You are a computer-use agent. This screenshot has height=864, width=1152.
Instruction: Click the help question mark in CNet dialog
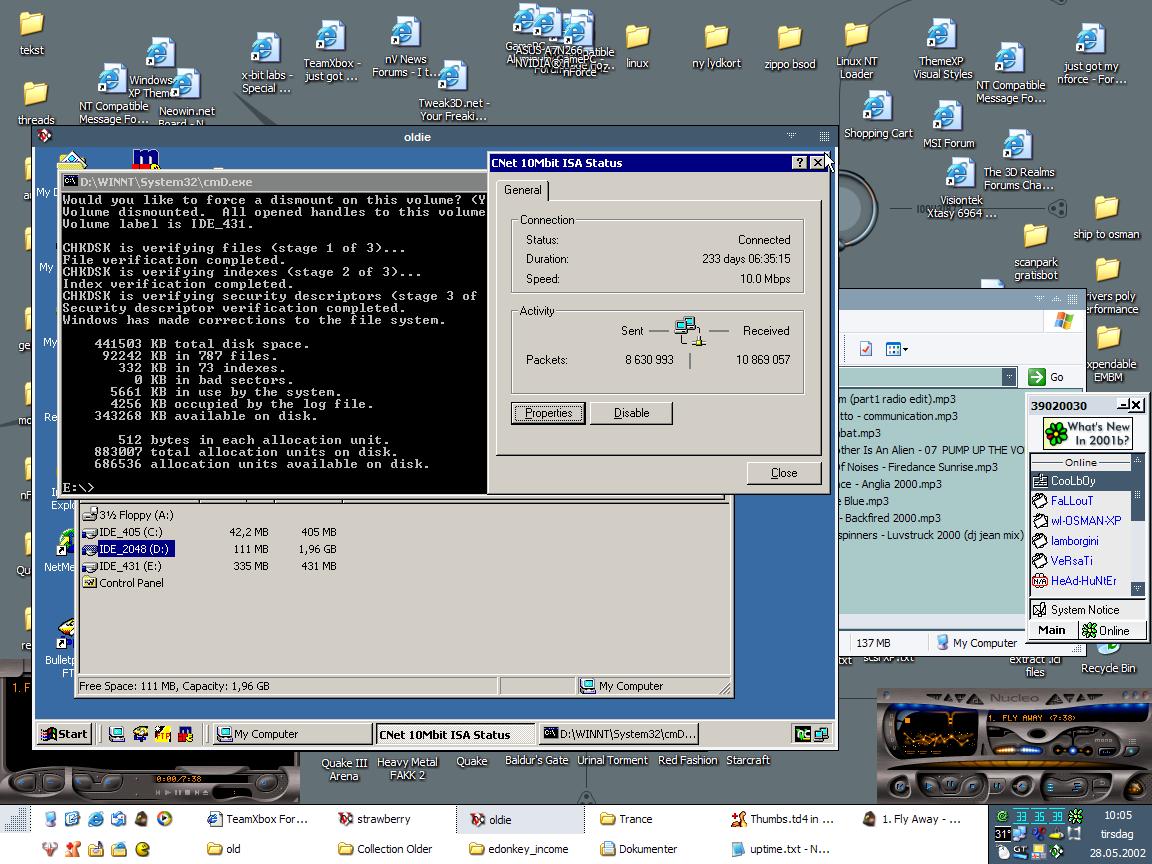coord(799,162)
